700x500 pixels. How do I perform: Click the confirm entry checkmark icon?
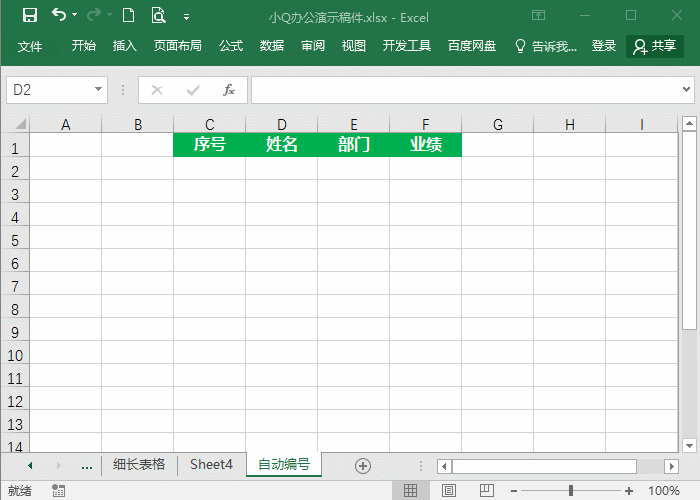pyautogui.click(x=193, y=91)
